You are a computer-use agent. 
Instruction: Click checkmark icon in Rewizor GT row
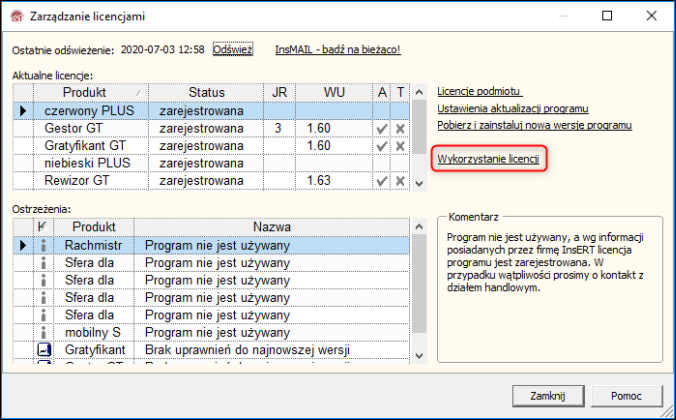click(382, 181)
